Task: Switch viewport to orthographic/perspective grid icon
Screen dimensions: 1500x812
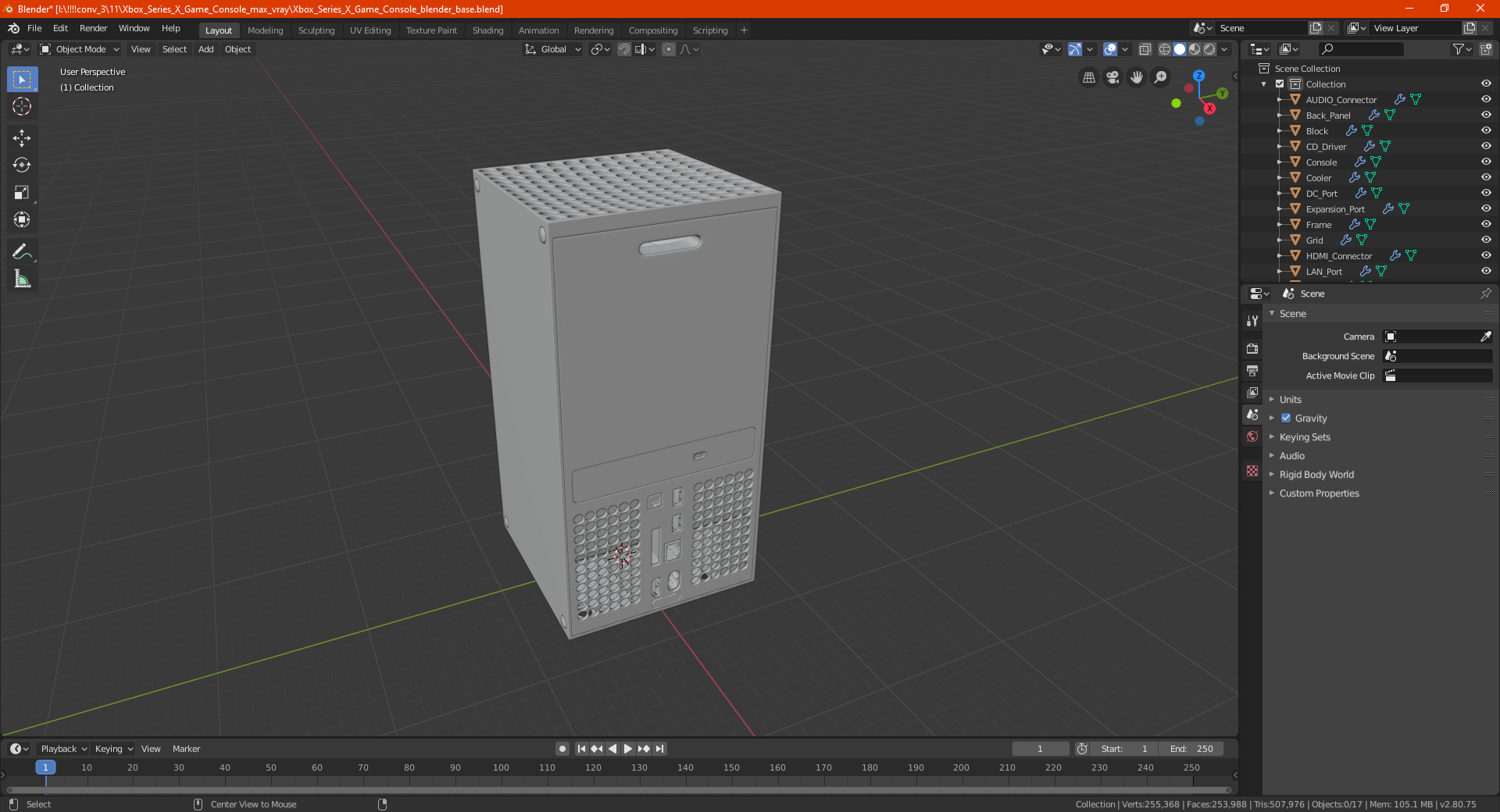Action: pos(1088,77)
